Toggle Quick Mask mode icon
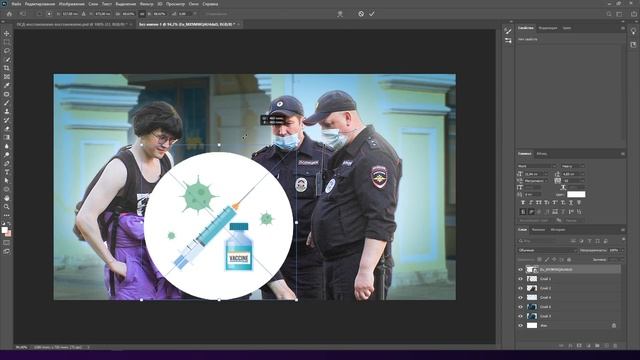The width and height of the screenshot is (640, 360). click(7, 242)
